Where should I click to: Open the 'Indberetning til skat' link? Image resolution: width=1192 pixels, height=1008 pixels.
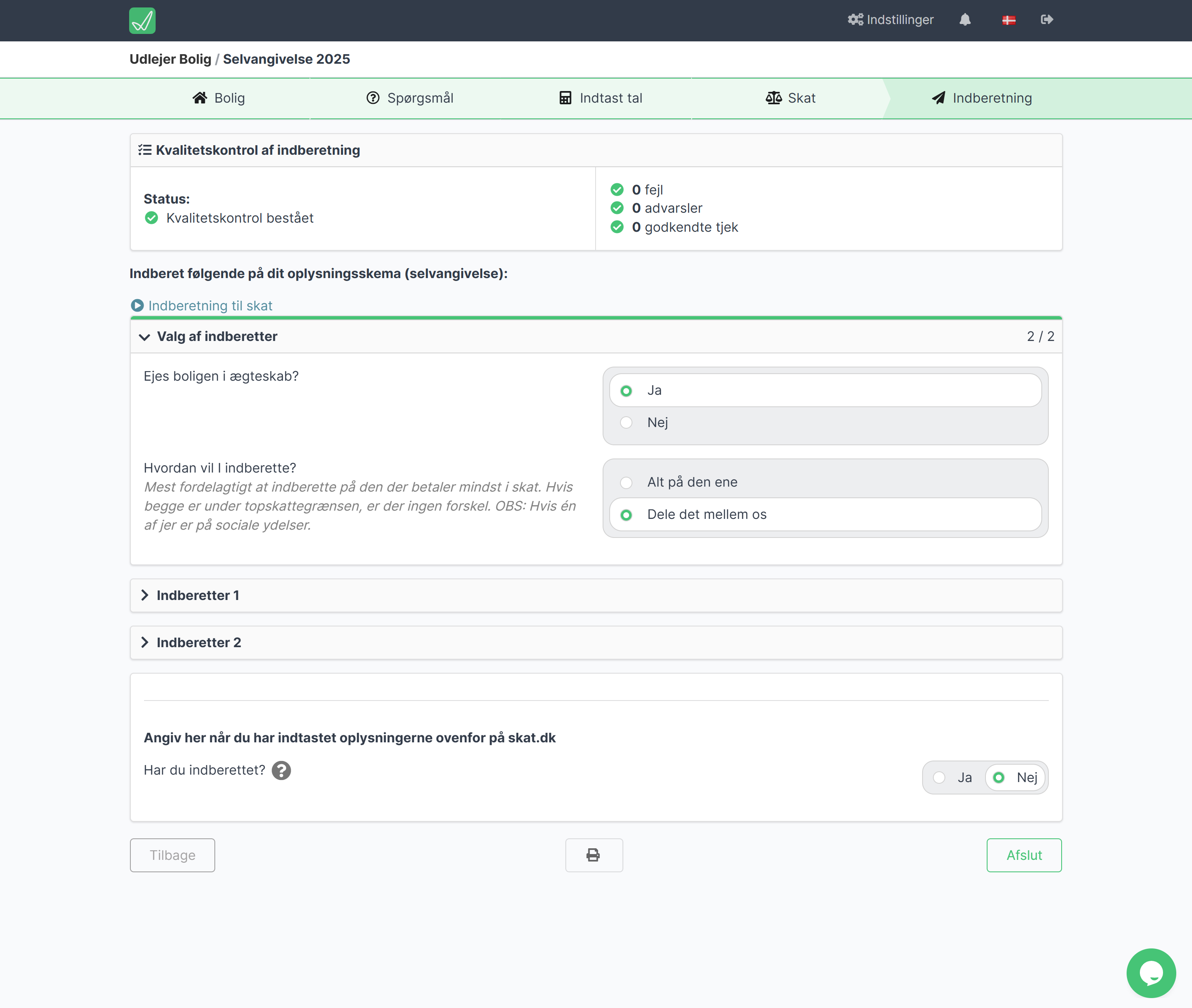[x=210, y=306]
